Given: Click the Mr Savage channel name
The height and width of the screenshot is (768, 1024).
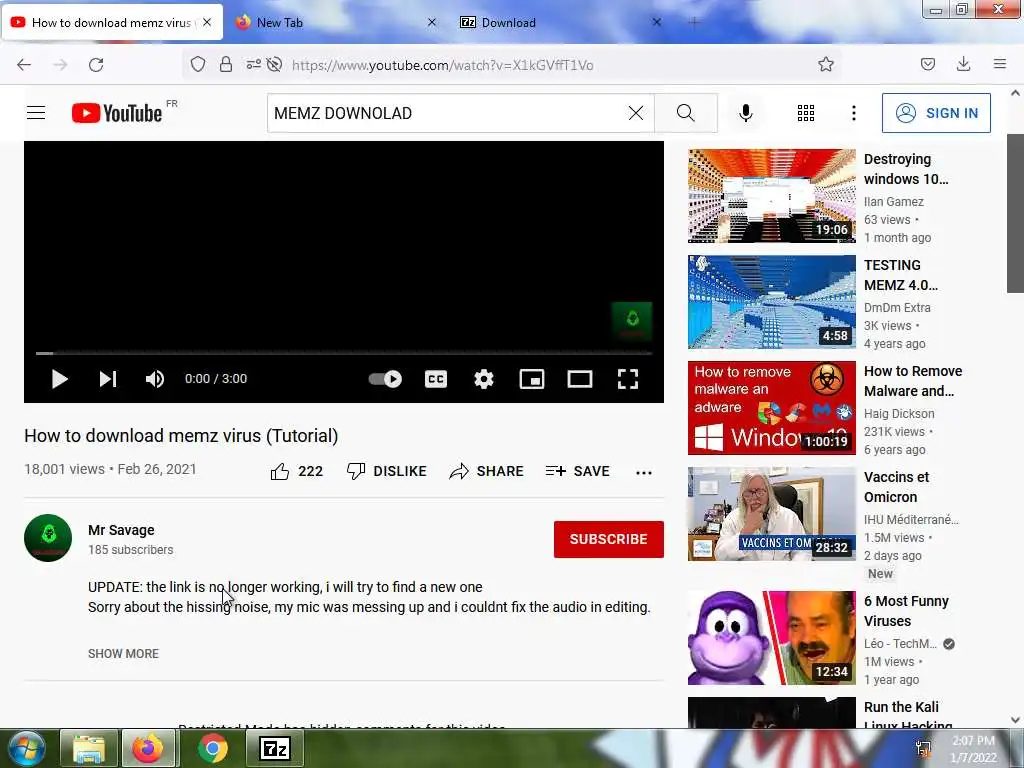Looking at the screenshot, I should (121, 530).
